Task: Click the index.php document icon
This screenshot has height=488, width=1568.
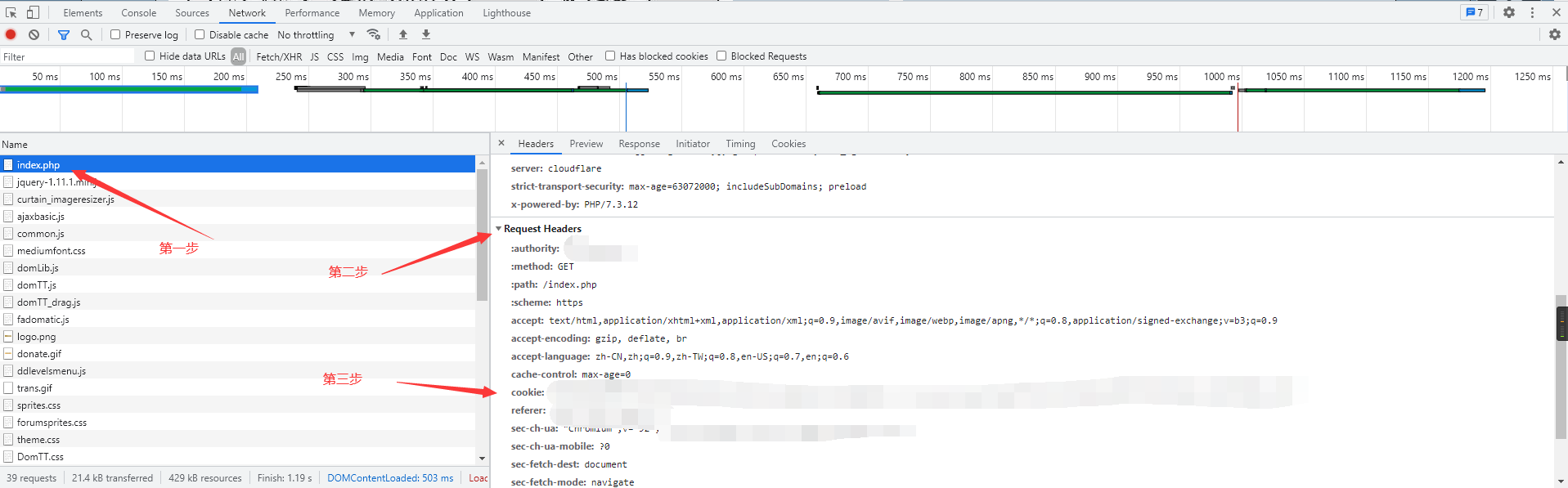Action: pos(8,164)
